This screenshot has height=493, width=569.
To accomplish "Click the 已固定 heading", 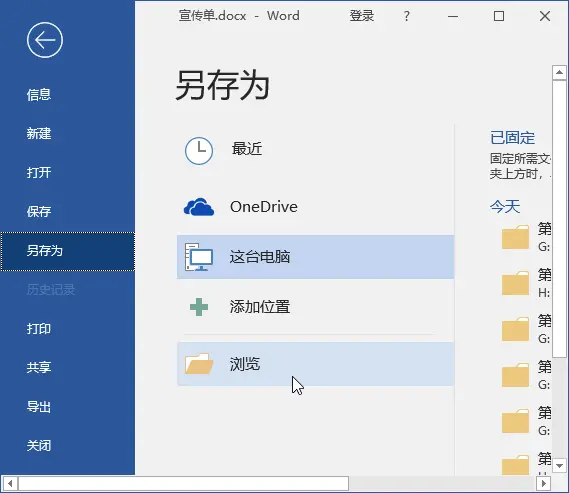I will pyautogui.click(x=512, y=138).
